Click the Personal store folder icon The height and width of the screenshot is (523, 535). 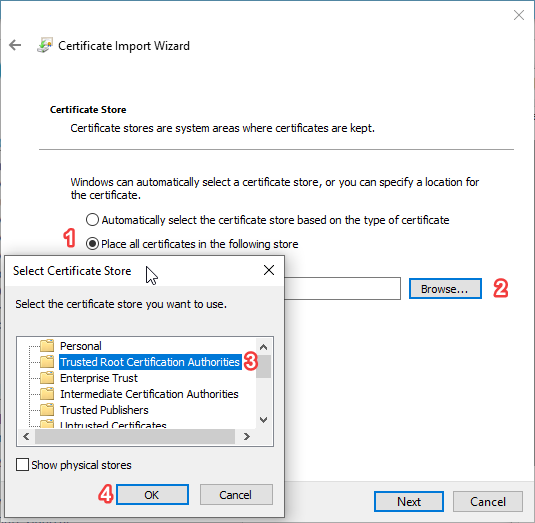tap(47, 346)
